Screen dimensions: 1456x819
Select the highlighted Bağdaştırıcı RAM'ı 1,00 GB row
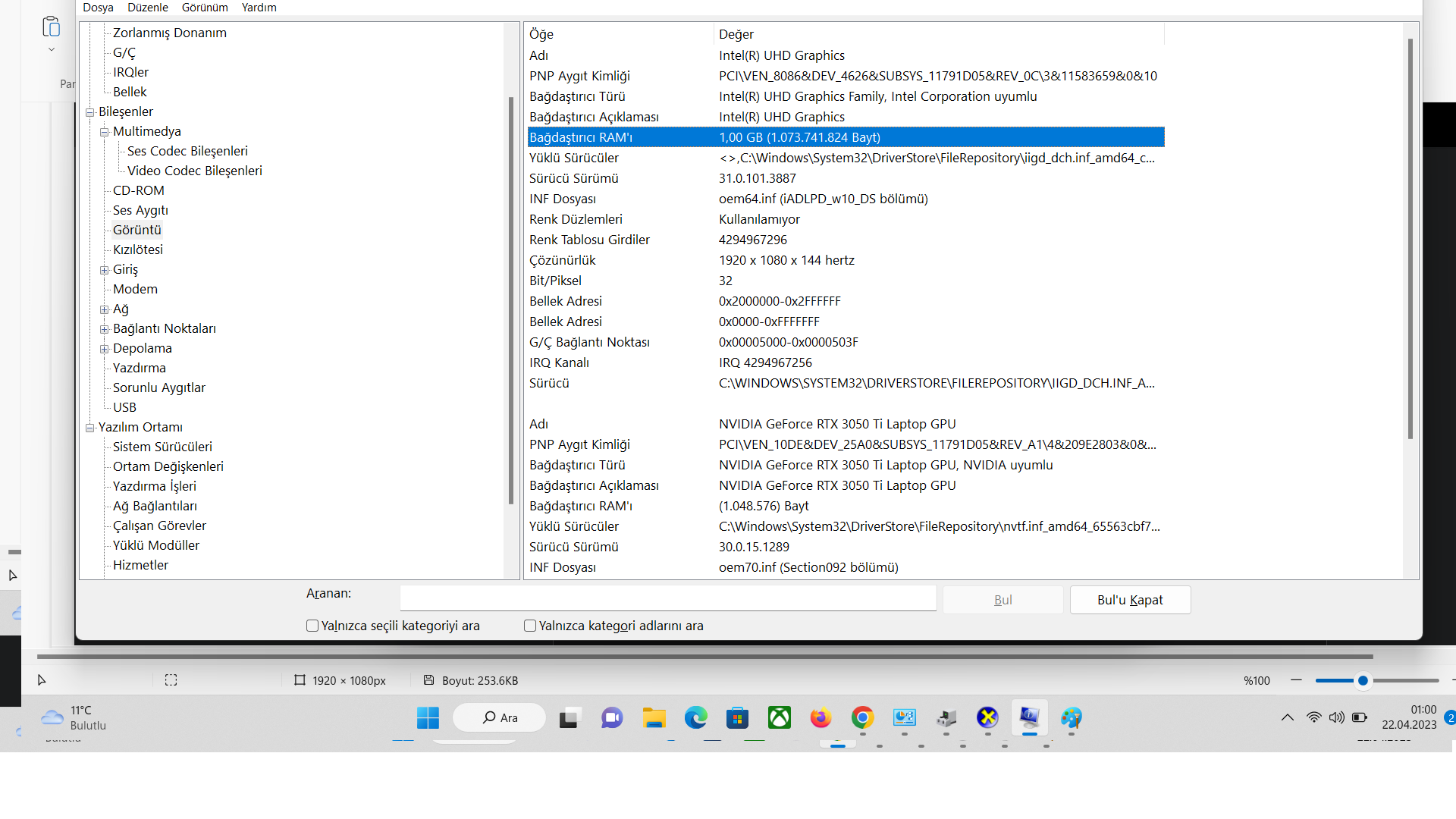(x=846, y=137)
